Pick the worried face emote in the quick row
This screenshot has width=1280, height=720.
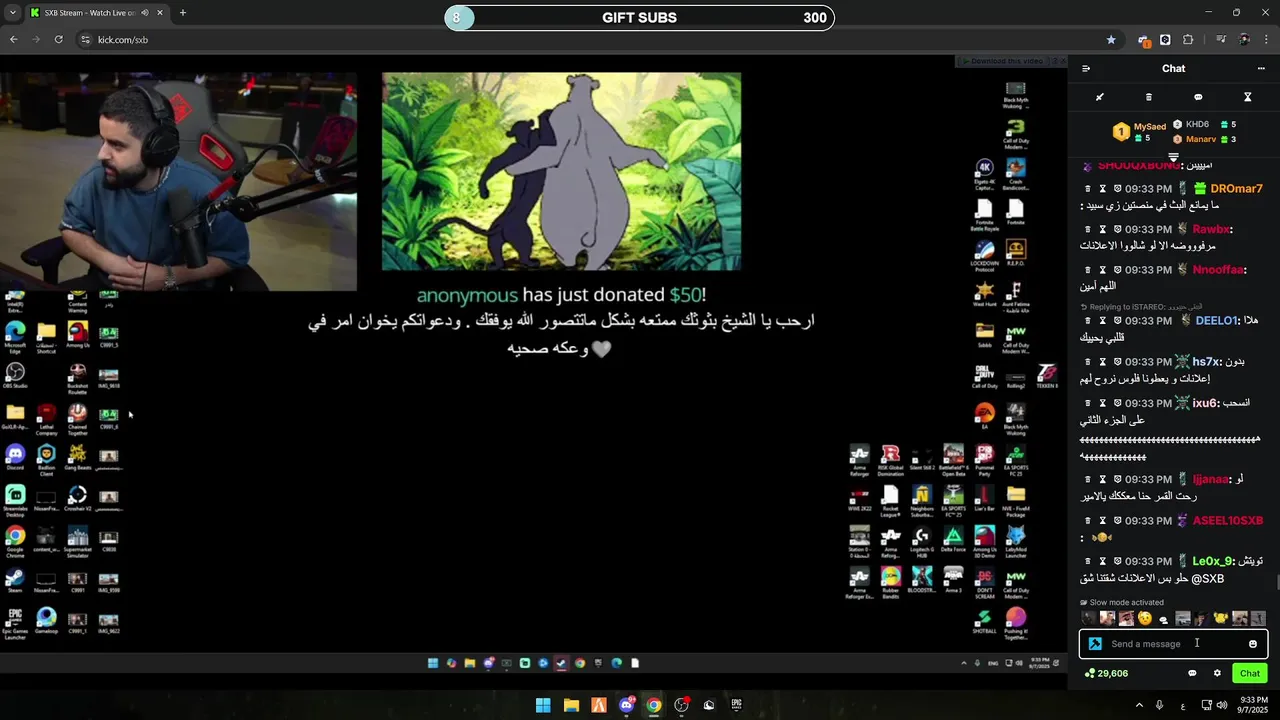click(x=1145, y=618)
